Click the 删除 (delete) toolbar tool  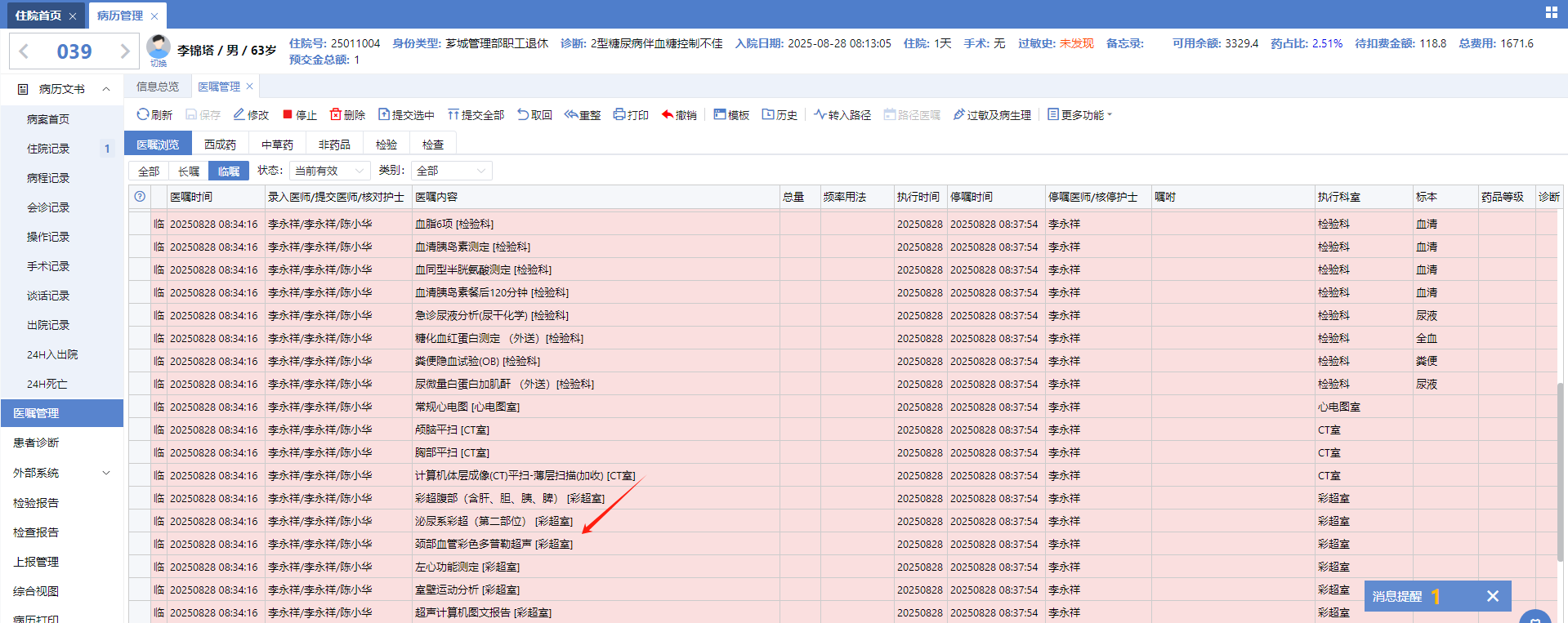(347, 115)
